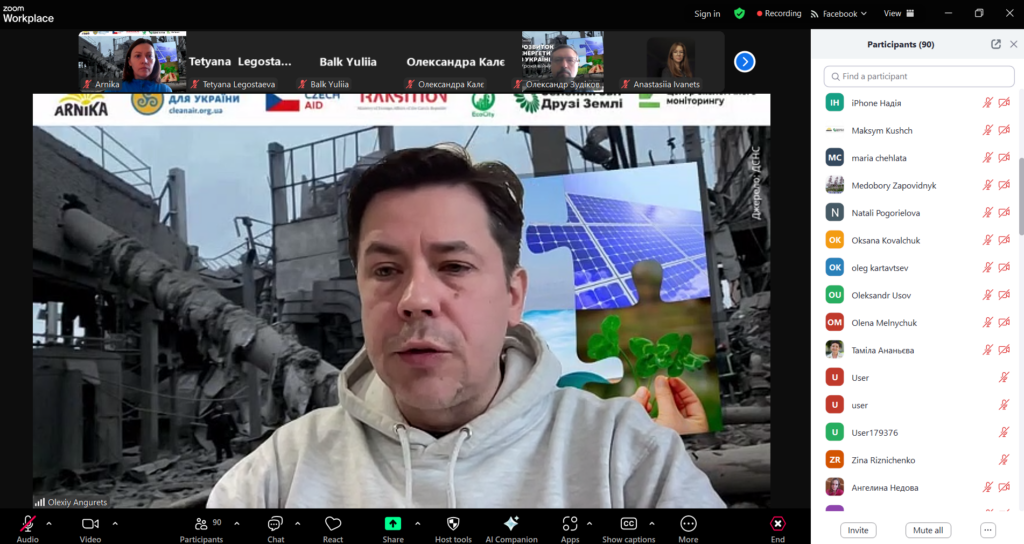Click the Find a participant search field
This screenshot has height=544, width=1024.
coord(916,76)
